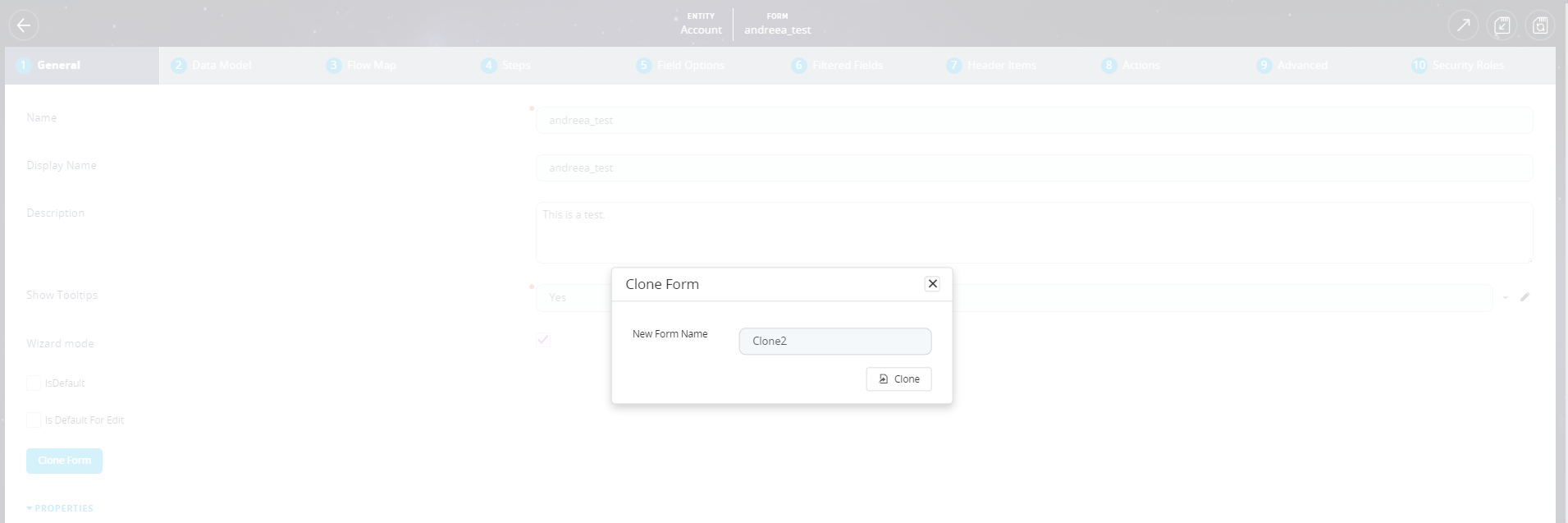Click the pencil edit icon beside Show Tooltips
This screenshot has width=1568, height=523.
coord(1525,297)
